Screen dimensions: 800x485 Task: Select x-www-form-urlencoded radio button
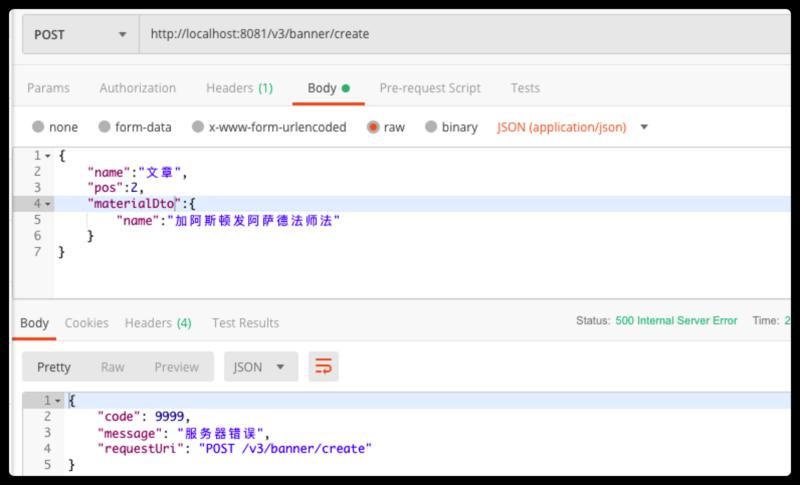(x=200, y=127)
